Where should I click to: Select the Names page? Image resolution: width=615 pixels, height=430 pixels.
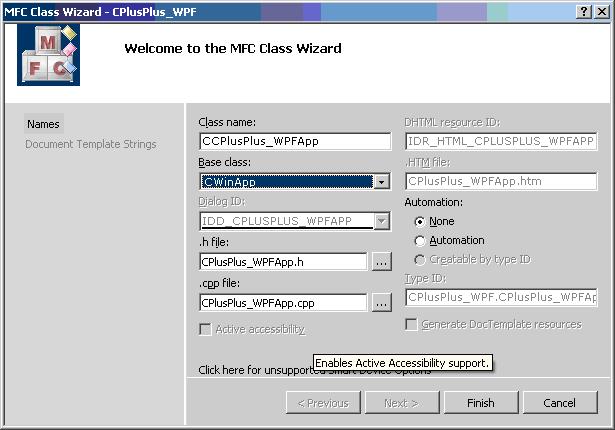(x=43, y=124)
